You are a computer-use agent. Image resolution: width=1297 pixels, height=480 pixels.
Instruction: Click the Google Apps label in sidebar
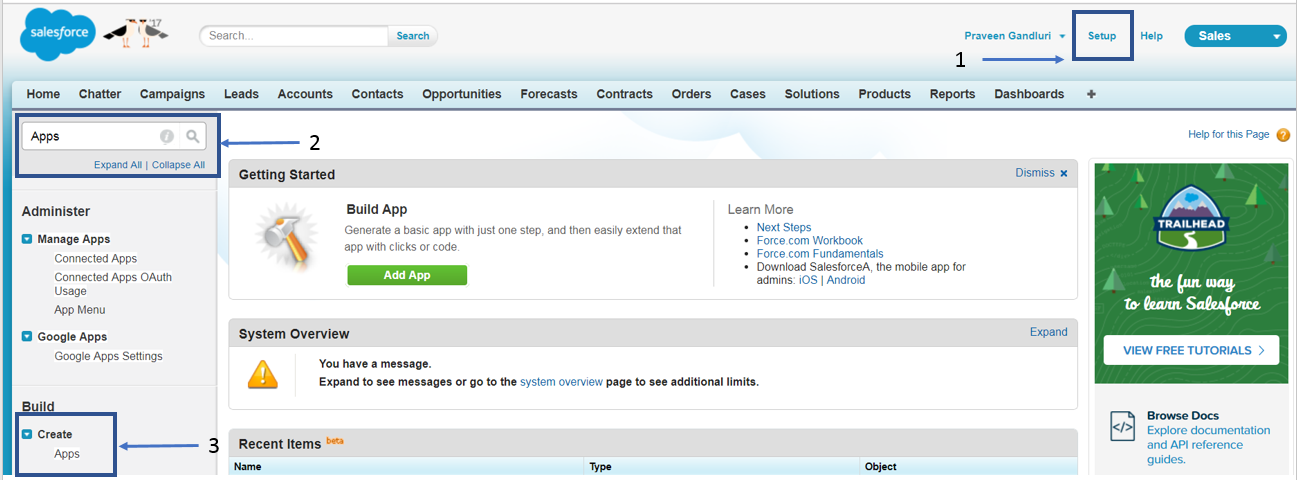[x=72, y=337]
